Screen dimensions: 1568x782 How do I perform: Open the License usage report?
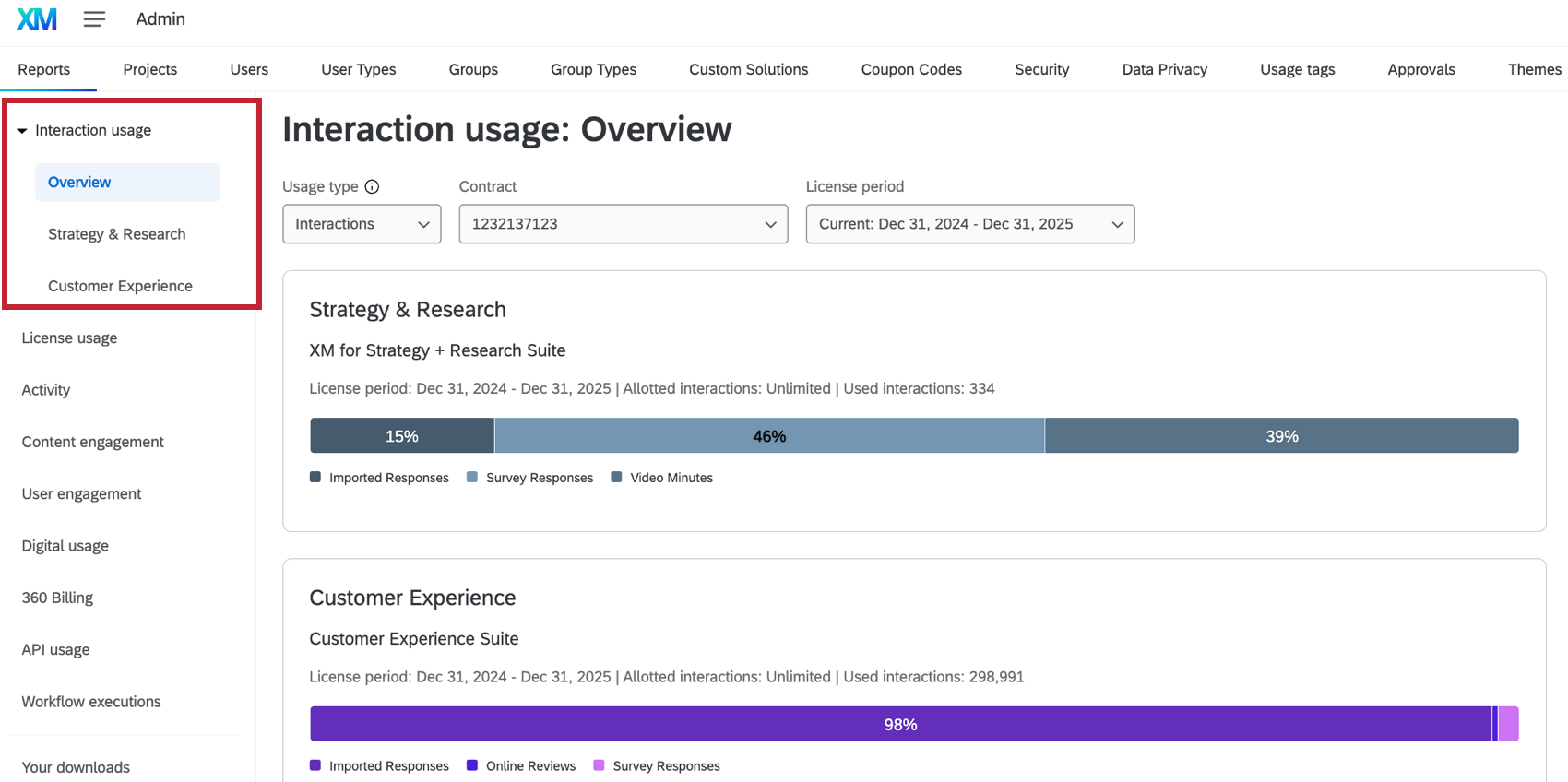tap(69, 338)
